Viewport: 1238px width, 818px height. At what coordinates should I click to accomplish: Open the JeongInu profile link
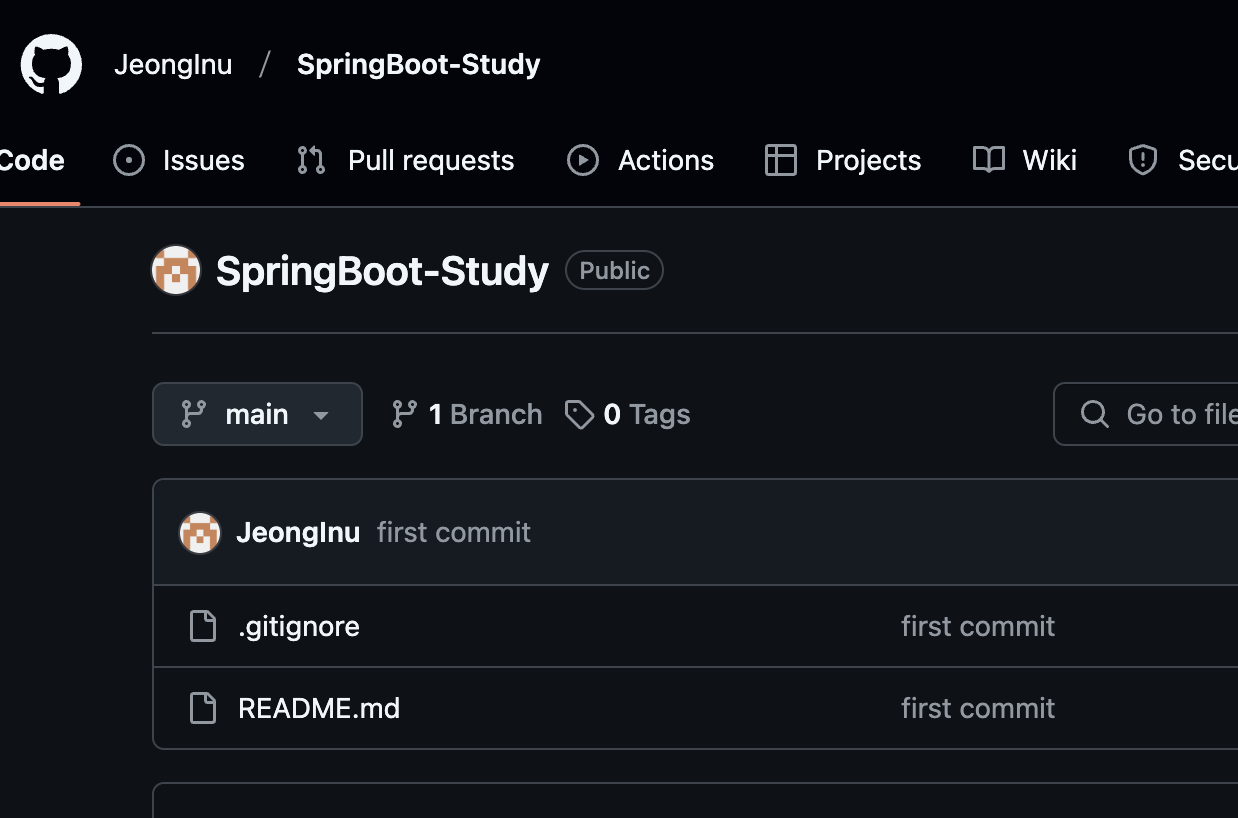click(173, 64)
